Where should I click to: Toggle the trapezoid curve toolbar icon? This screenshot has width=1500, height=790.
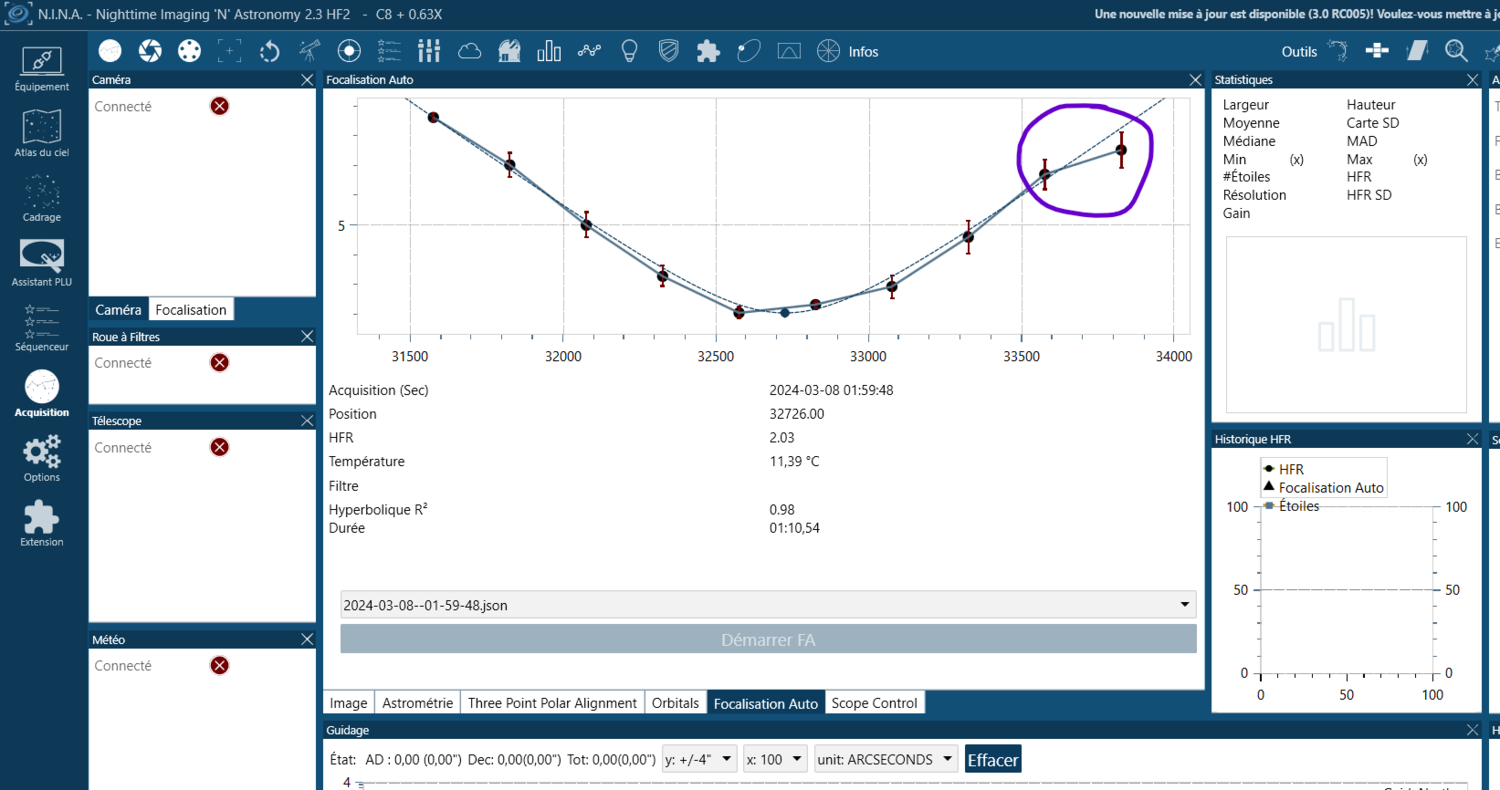point(788,51)
